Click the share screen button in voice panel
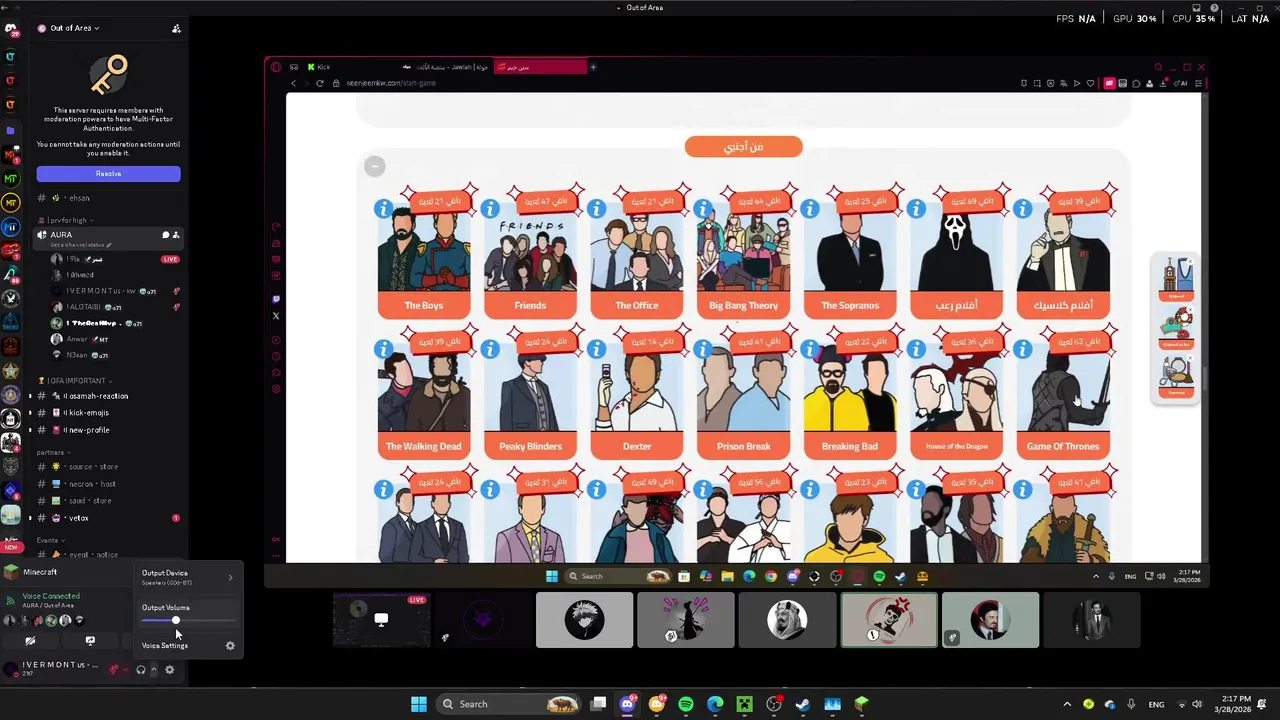 click(x=90, y=641)
